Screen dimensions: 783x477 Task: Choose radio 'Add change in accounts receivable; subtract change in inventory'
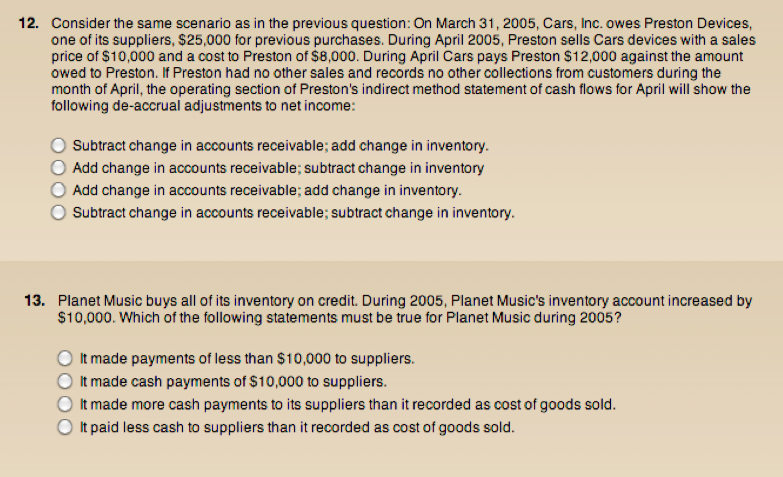(58, 168)
